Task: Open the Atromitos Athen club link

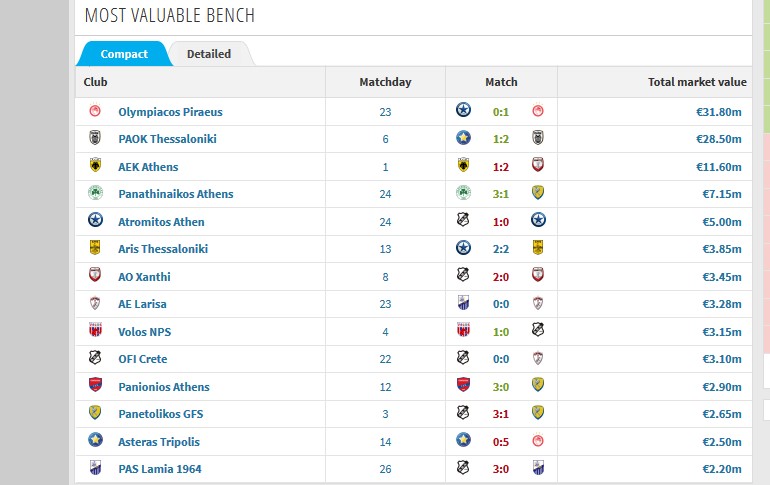Action: pos(161,222)
